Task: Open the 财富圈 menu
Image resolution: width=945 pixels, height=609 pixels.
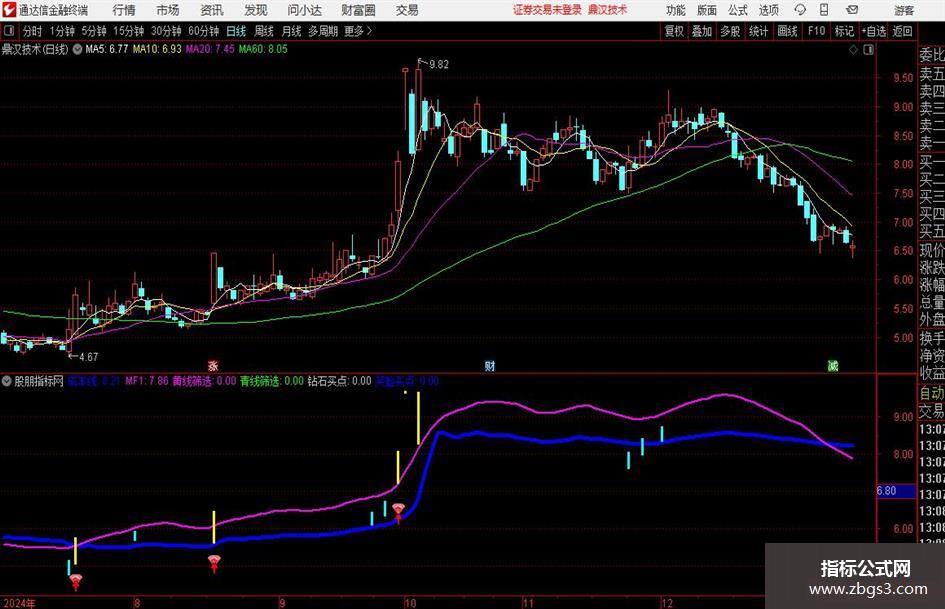Action: (x=358, y=10)
